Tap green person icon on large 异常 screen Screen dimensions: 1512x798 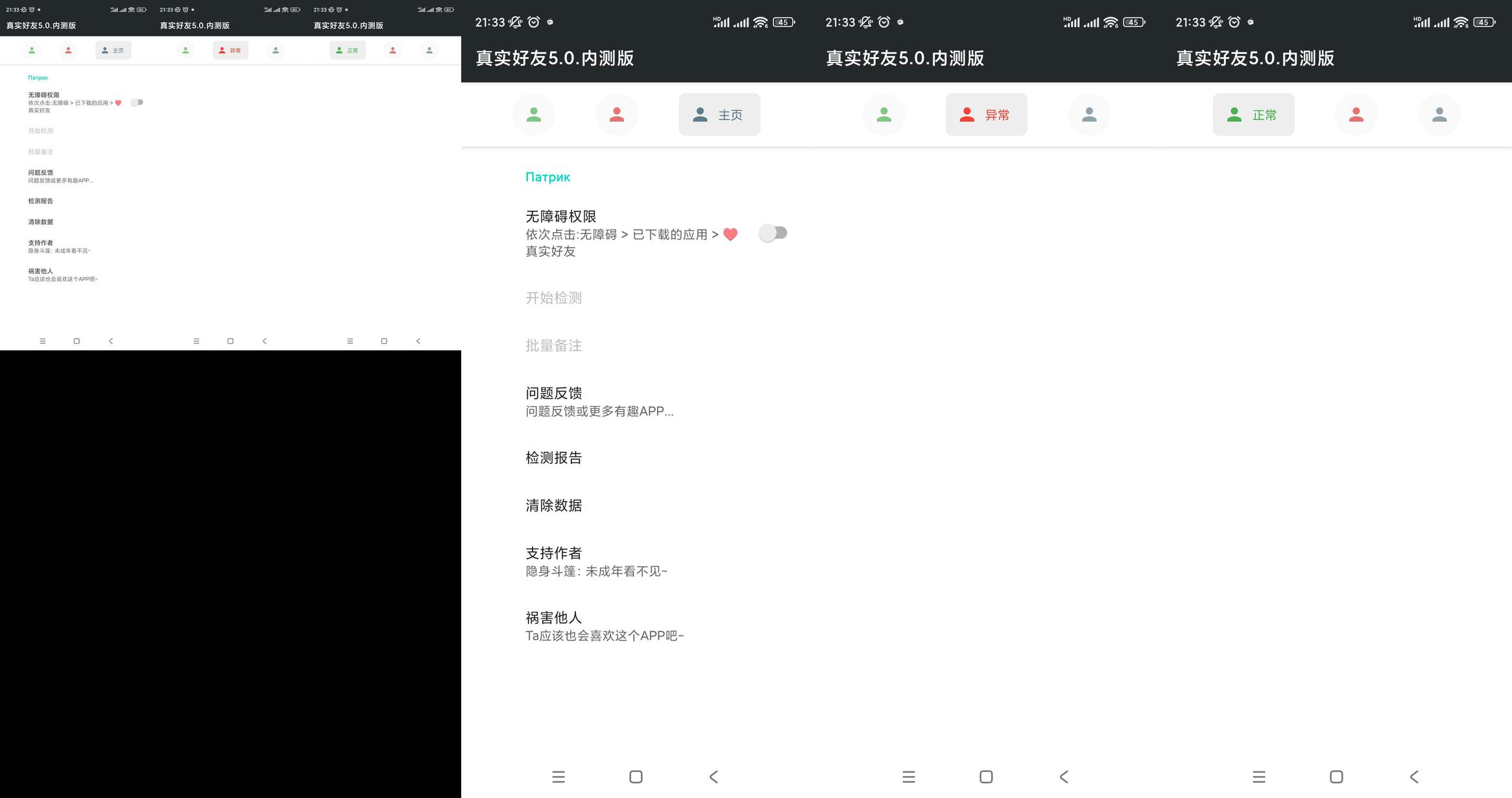tap(883, 115)
